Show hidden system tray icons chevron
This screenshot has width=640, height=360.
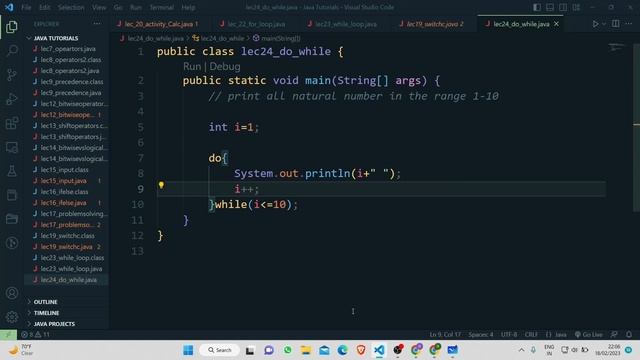click(521, 350)
